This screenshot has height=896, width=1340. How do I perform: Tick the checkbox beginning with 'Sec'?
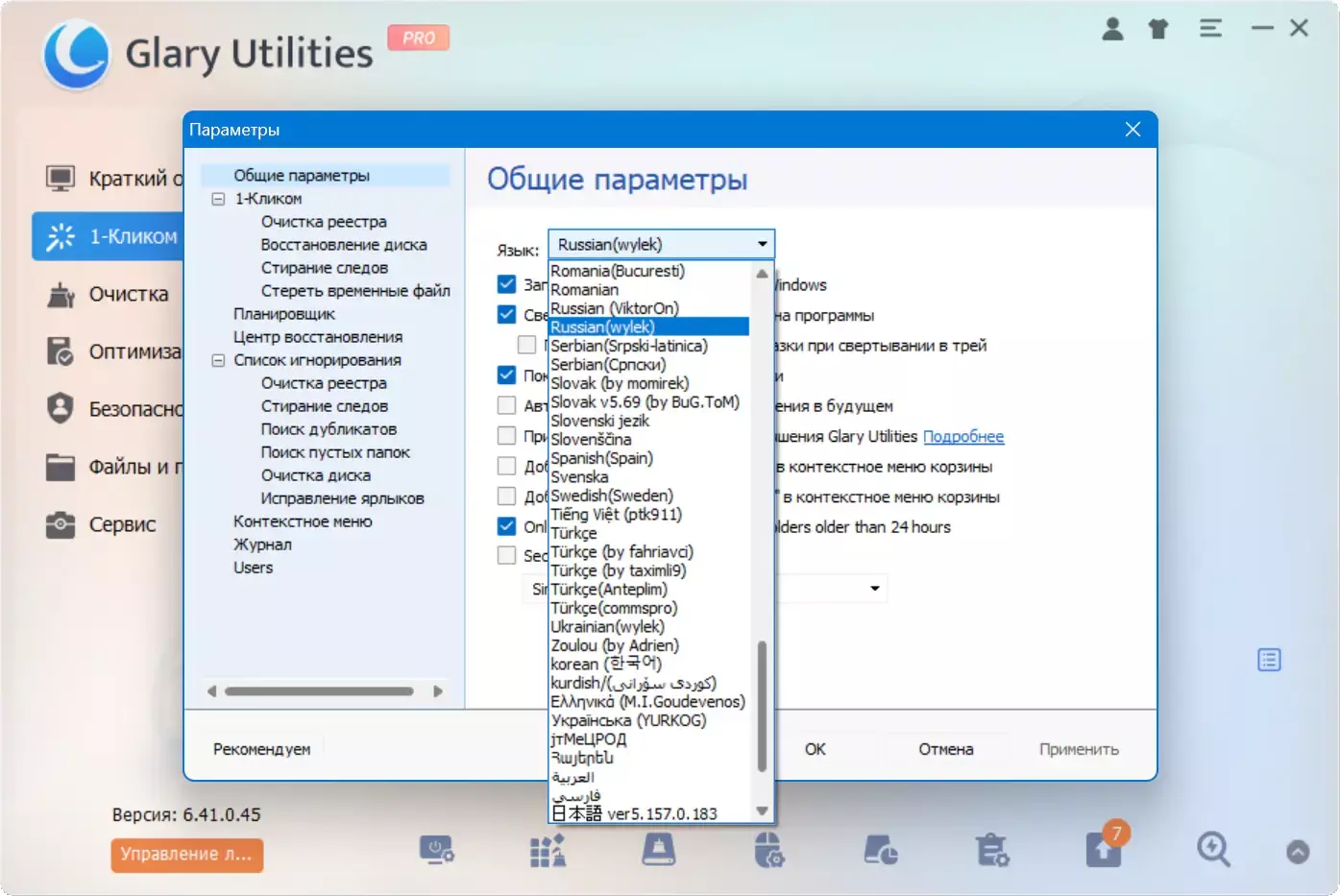(x=506, y=555)
